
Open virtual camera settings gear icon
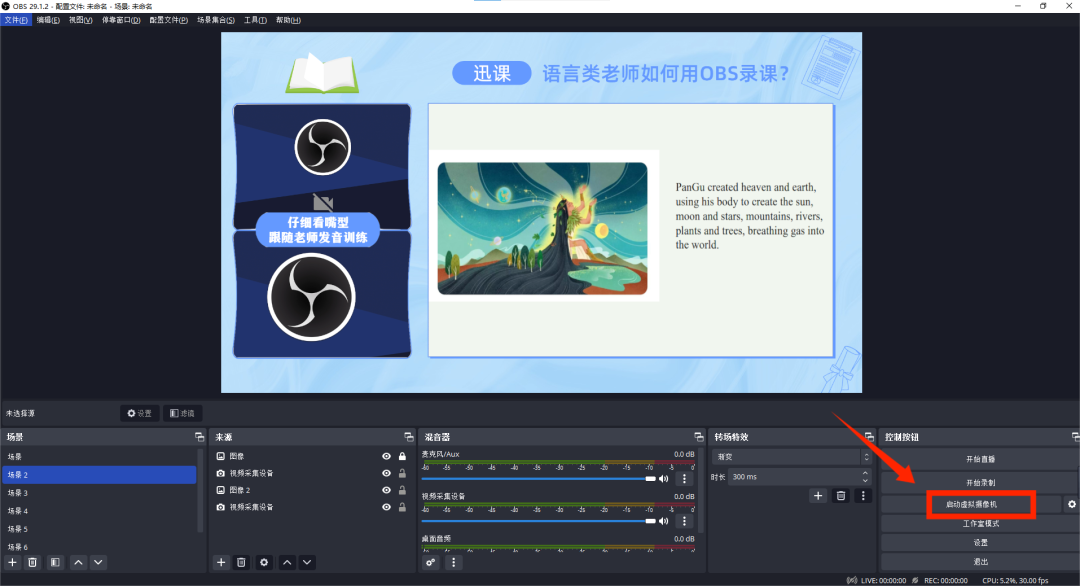point(1071,505)
